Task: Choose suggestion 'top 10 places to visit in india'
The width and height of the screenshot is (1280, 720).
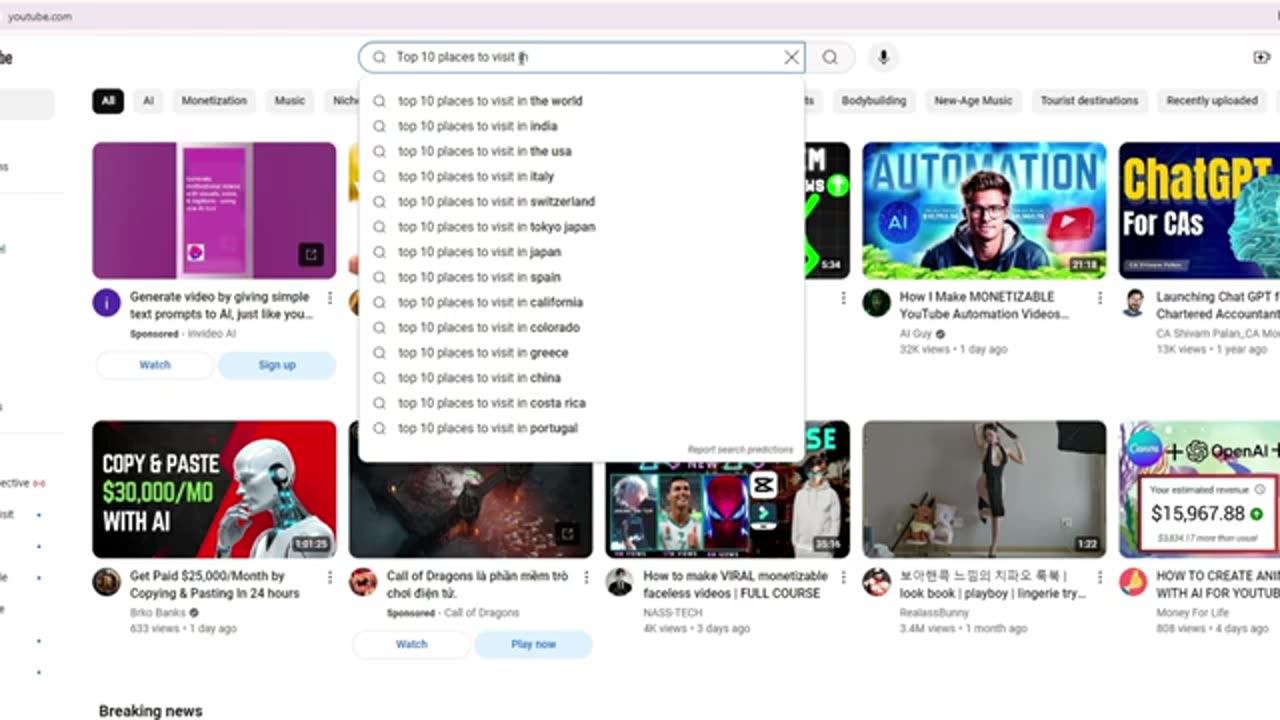Action: pos(582,126)
